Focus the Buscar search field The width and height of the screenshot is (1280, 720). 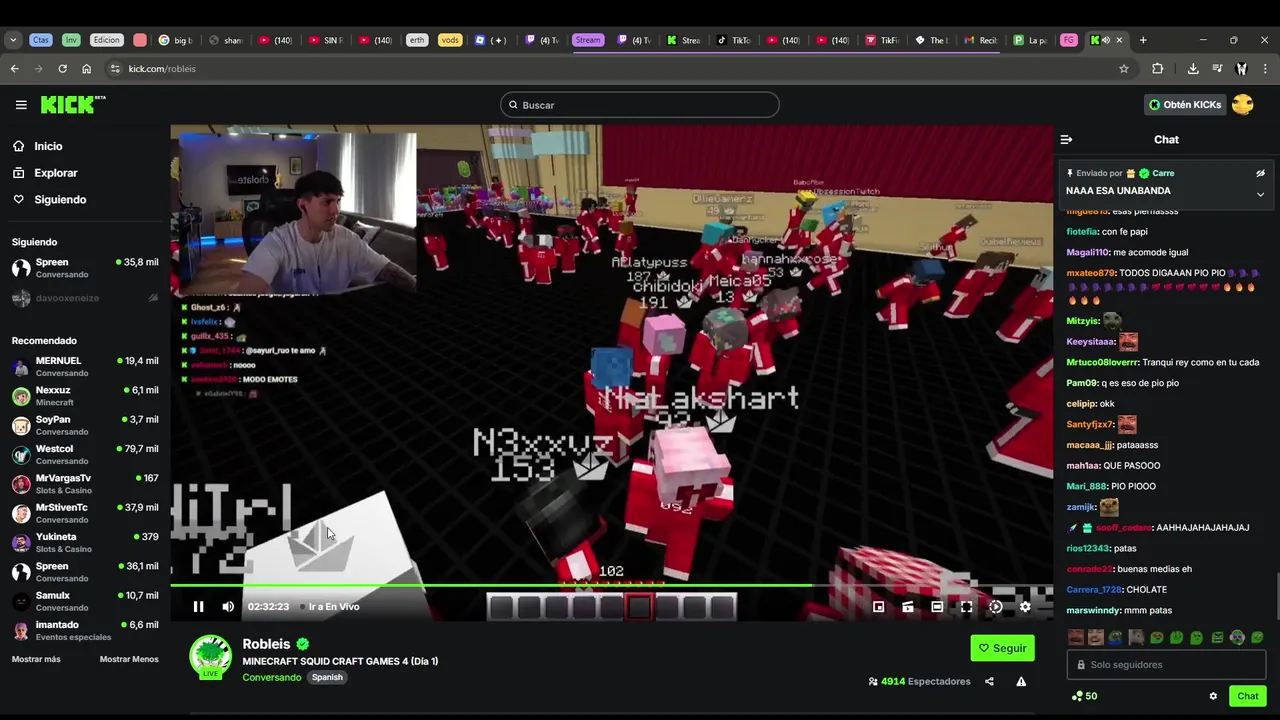pos(640,105)
